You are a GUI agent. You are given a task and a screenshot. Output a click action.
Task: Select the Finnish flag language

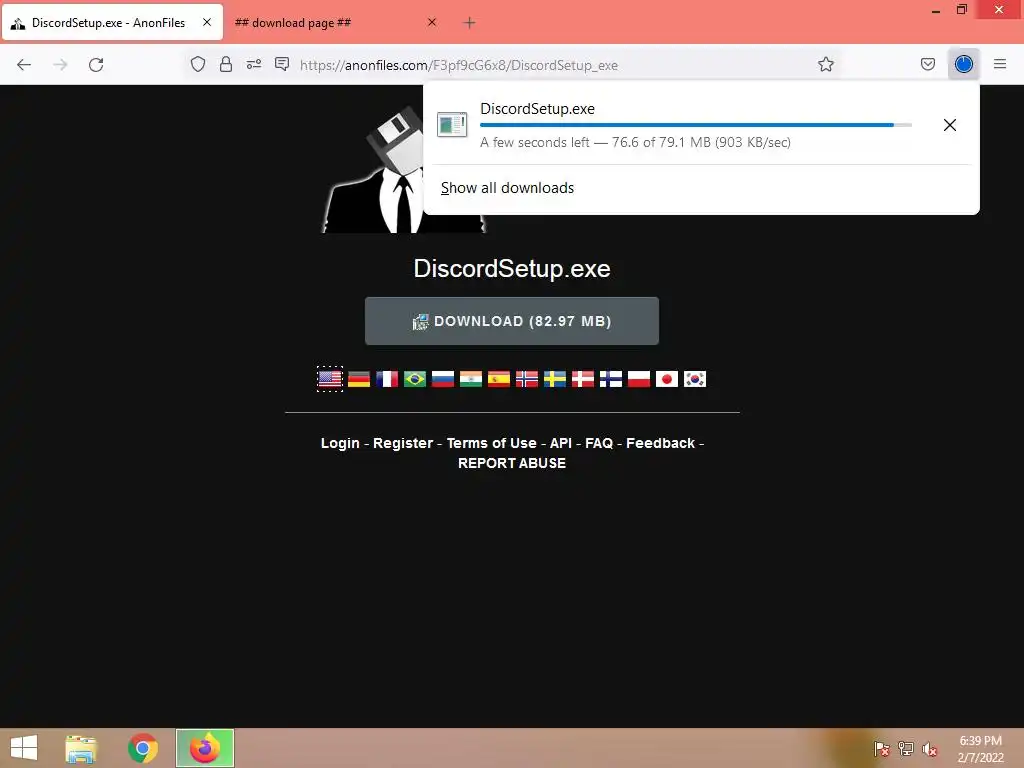611,379
